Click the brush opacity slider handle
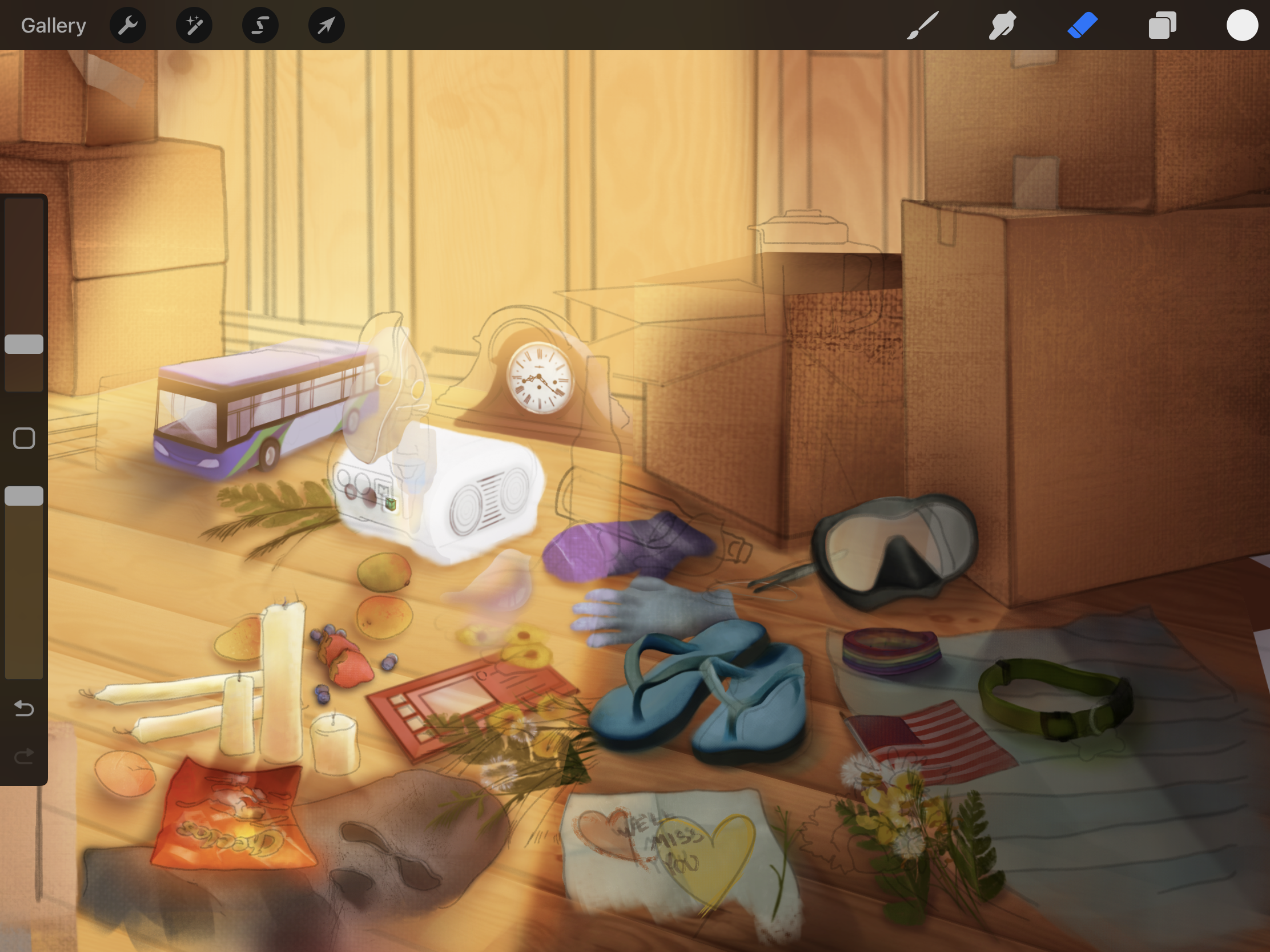 tap(24, 496)
